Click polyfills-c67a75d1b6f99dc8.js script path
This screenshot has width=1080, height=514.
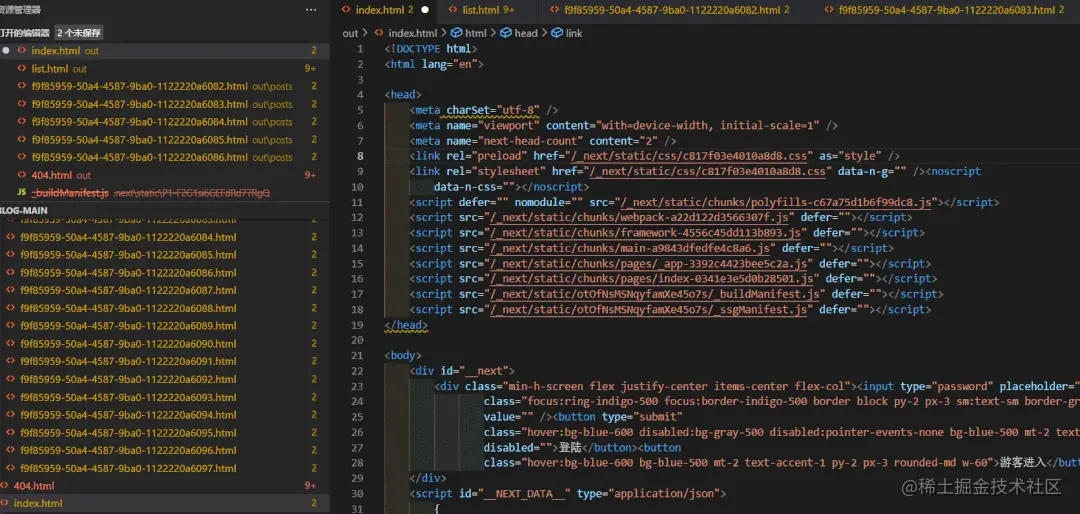click(778, 203)
